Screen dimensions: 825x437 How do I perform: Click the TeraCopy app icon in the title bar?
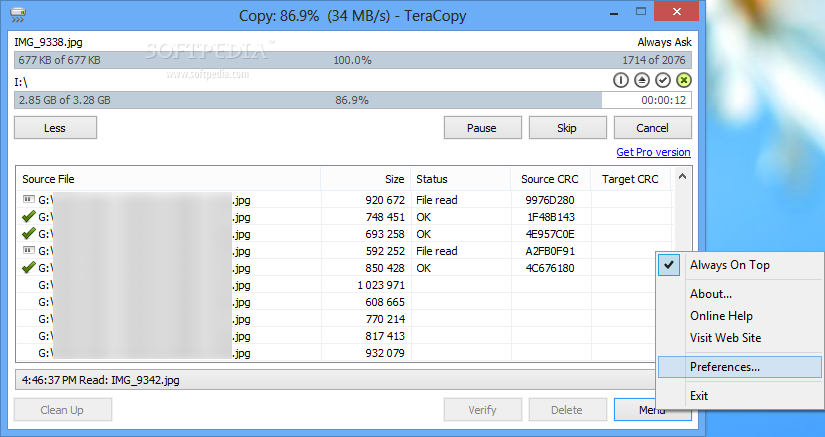click(18, 14)
